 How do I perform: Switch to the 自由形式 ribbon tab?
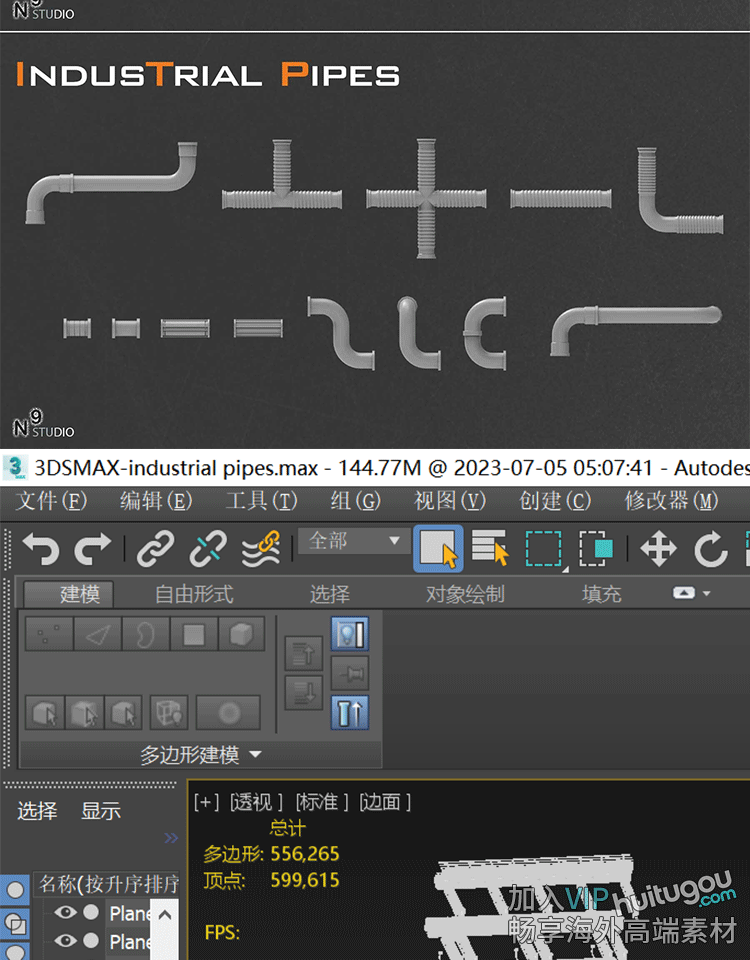coord(194,594)
